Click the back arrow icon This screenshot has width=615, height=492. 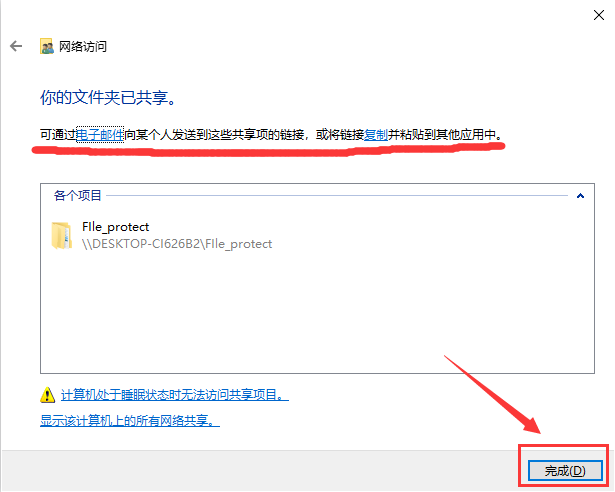click(16, 46)
